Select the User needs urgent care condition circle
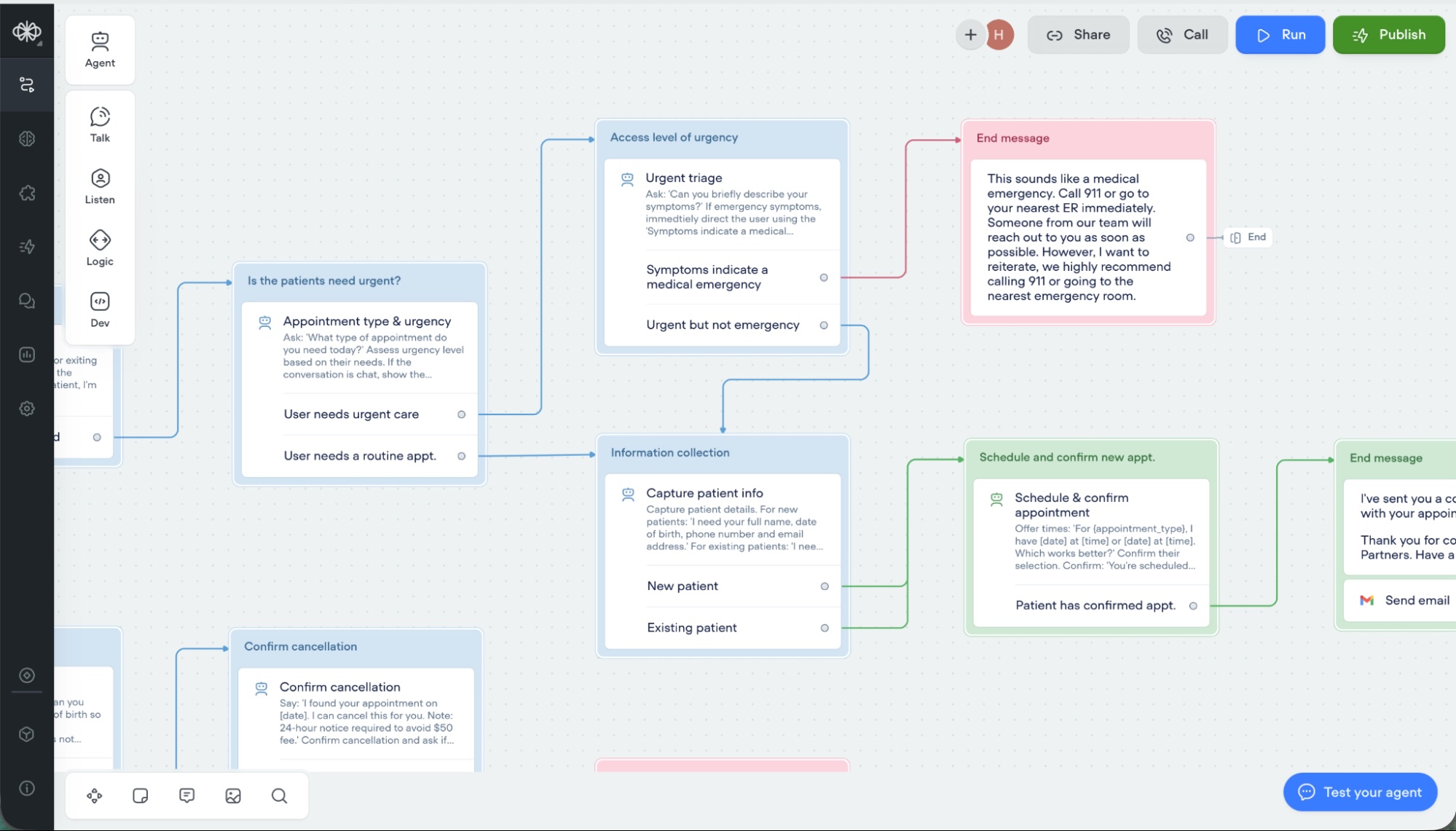The height and width of the screenshot is (831, 1456). [x=461, y=414]
